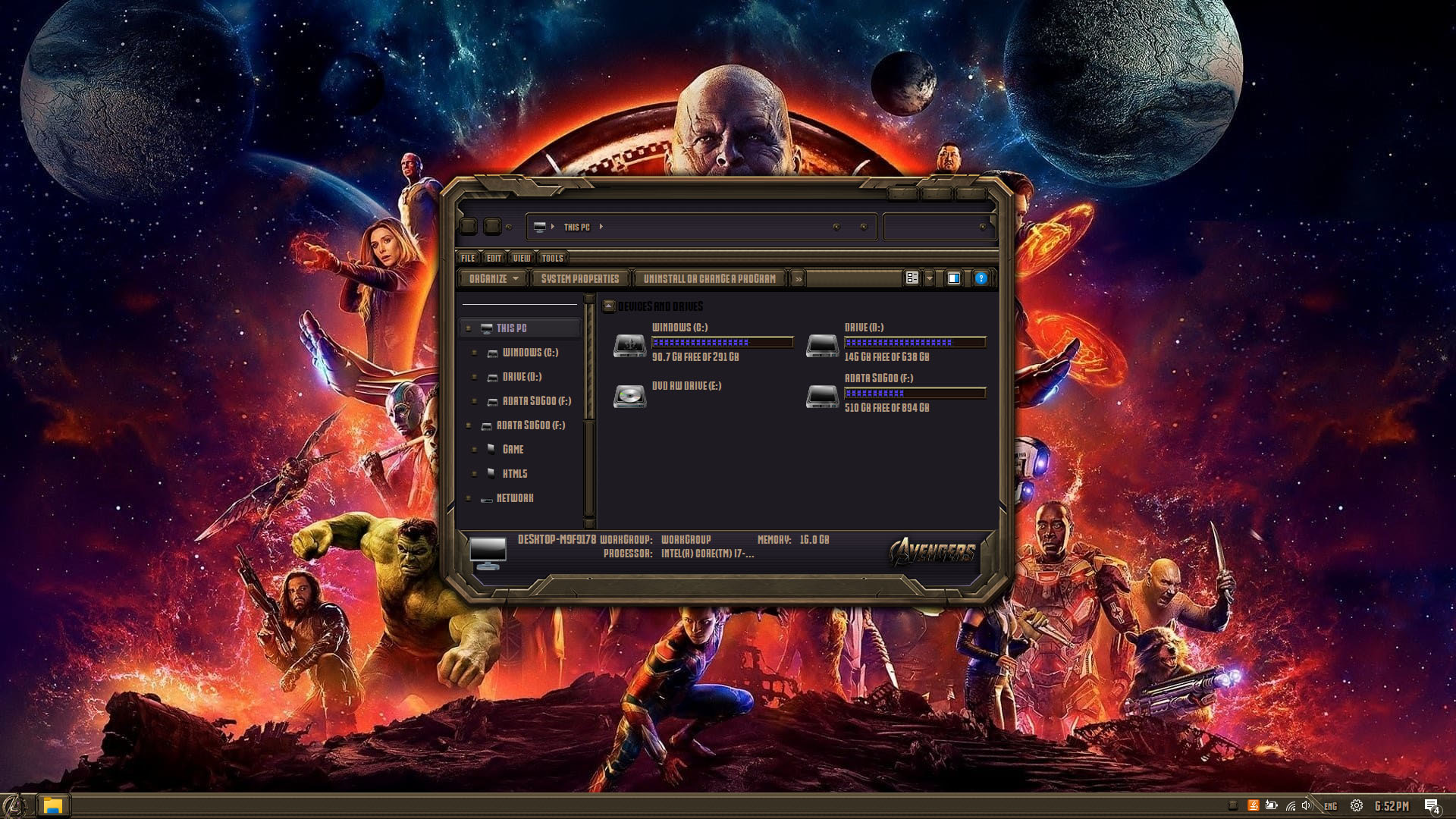The width and height of the screenshot is (1456, 819).
Task: Click the blue Help question mark icon
Action: coord(981,278)
